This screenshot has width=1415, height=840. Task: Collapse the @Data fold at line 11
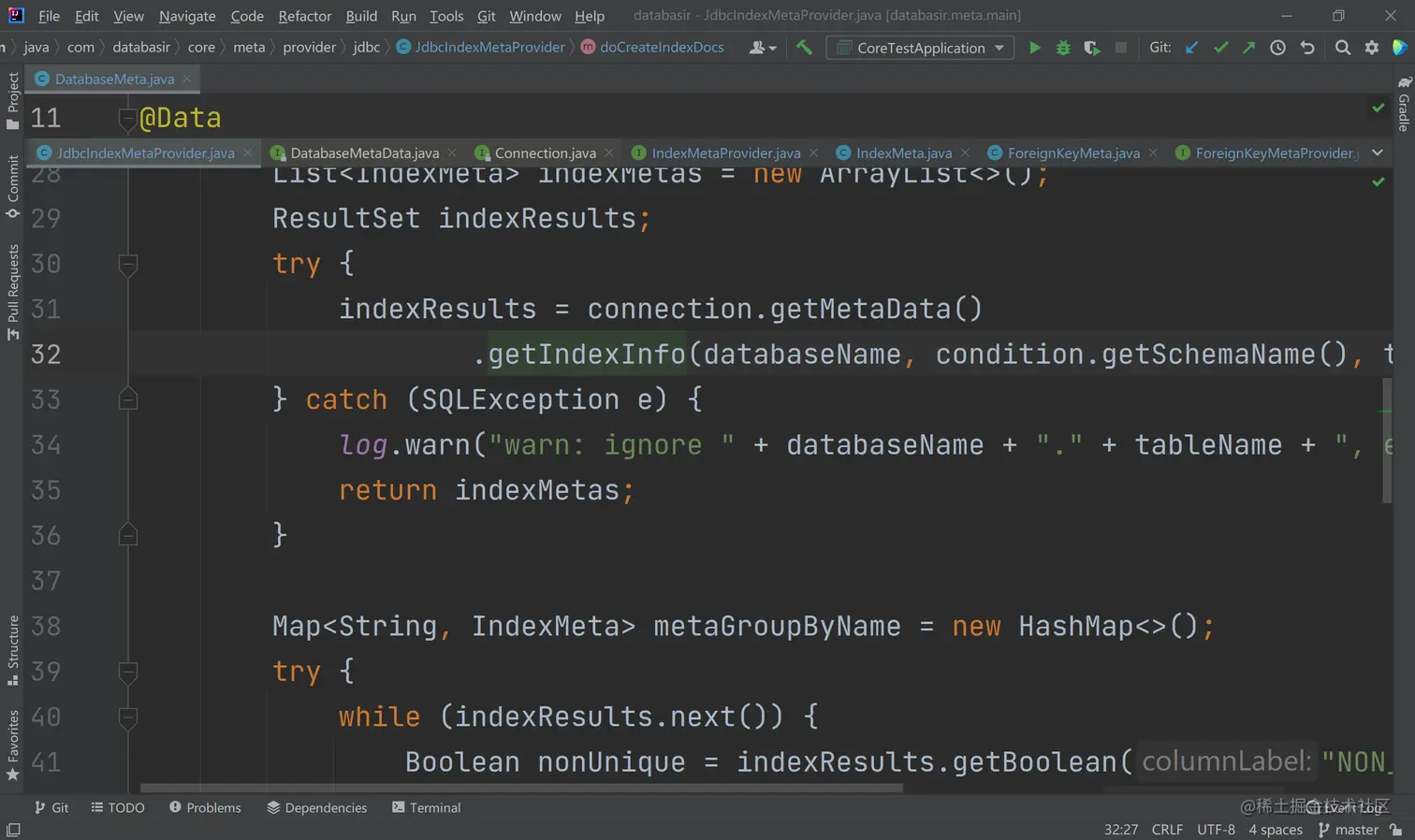pyautogui.click(x=128, y=119)
